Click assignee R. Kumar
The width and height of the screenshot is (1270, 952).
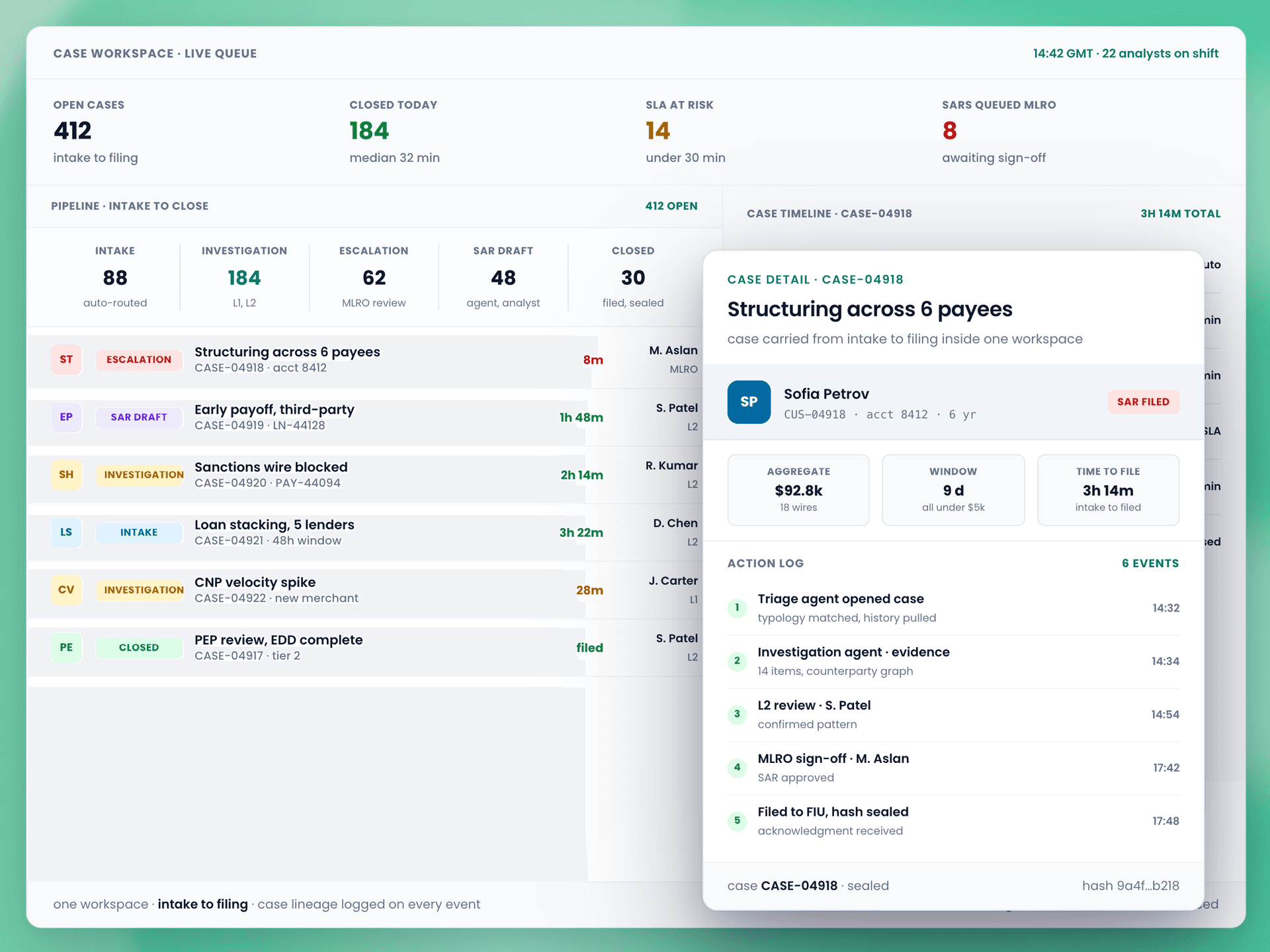click(x=671, y=465)
